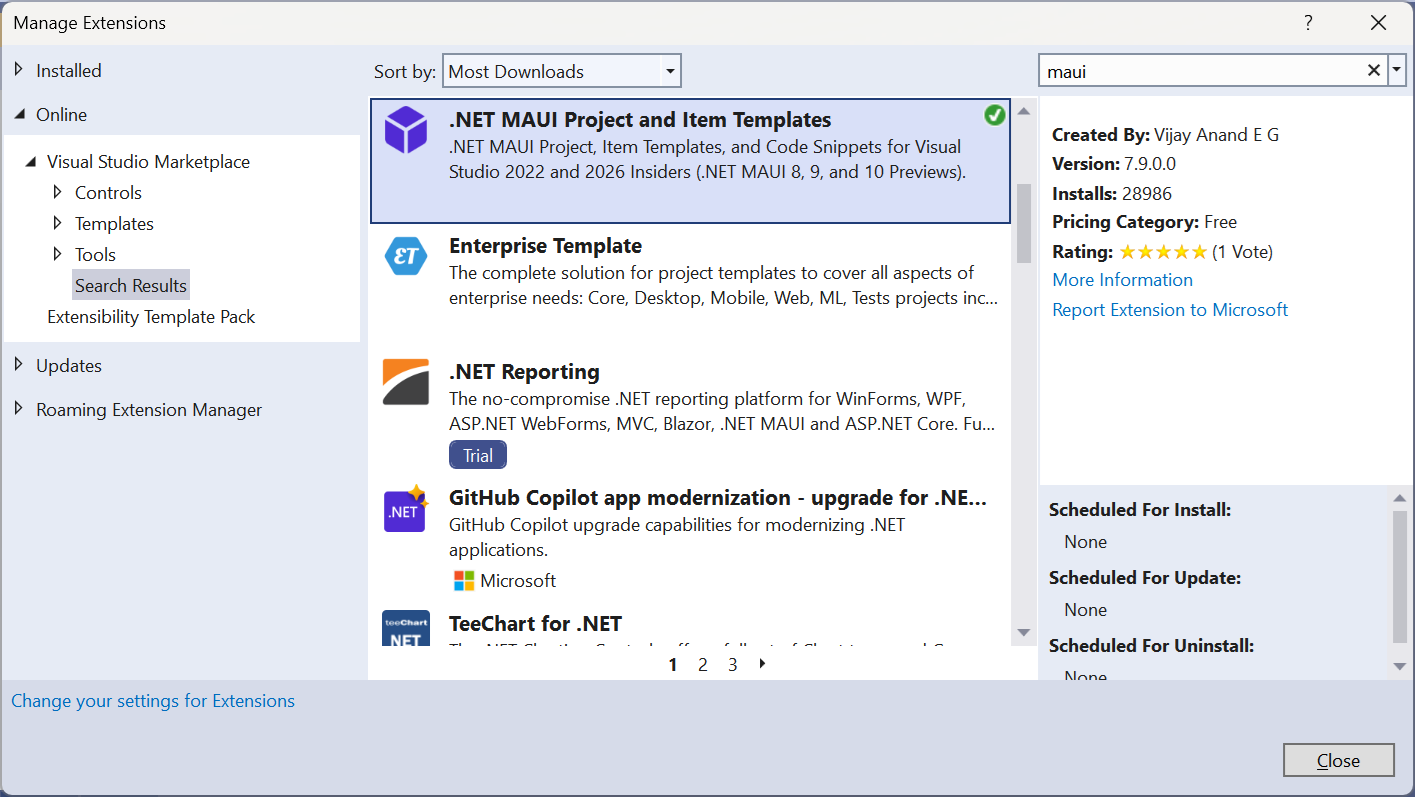Click the Roaming Extension Manager label
Screen dimensions: 1415x797
point(149,410)
